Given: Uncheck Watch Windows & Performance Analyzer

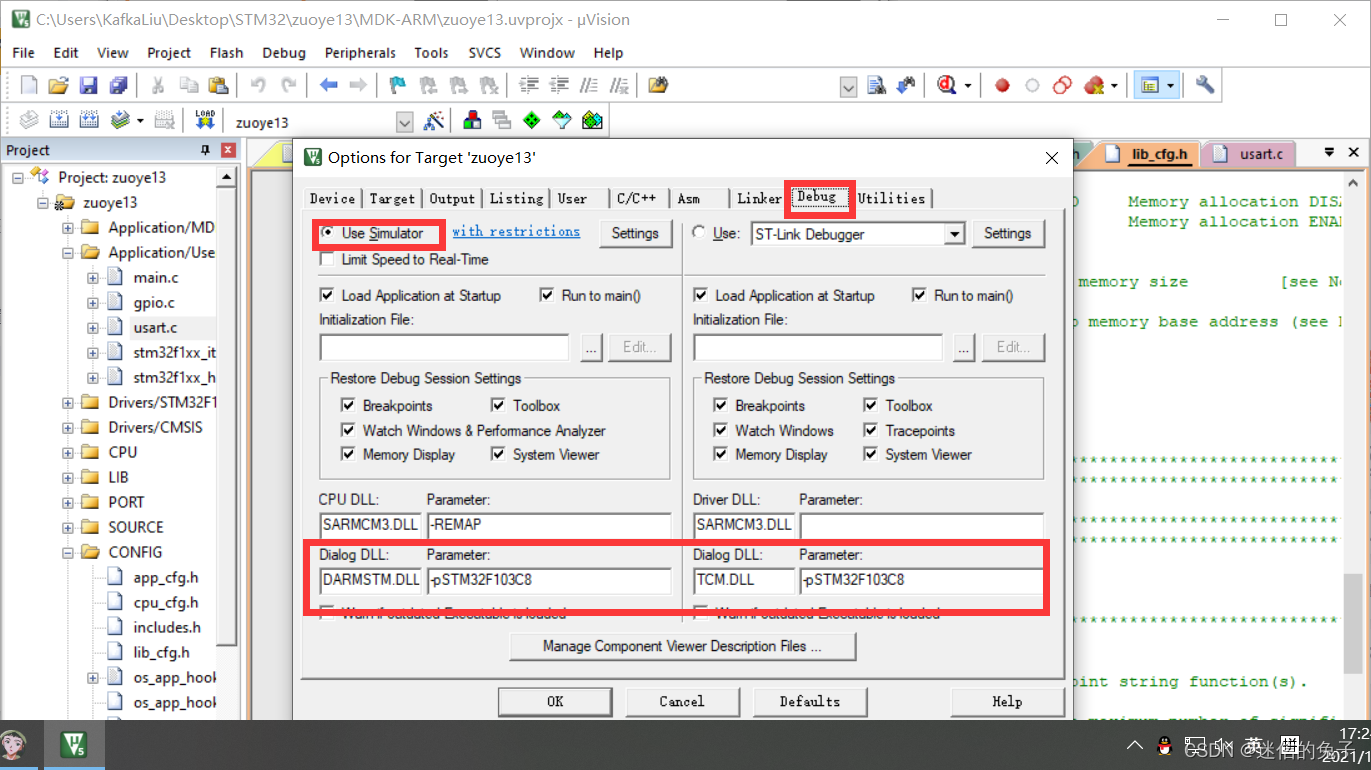Looking at the screenshot, I should pyautogui.click(x=348, y=430).
